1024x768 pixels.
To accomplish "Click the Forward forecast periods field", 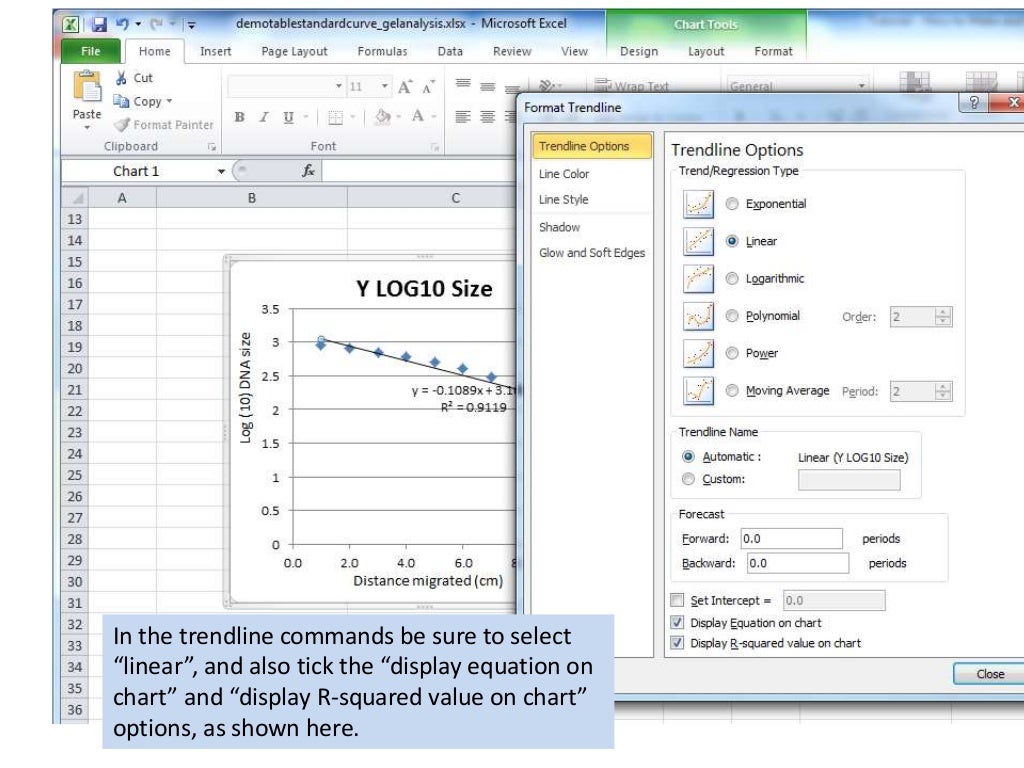I will coord(791,539).
